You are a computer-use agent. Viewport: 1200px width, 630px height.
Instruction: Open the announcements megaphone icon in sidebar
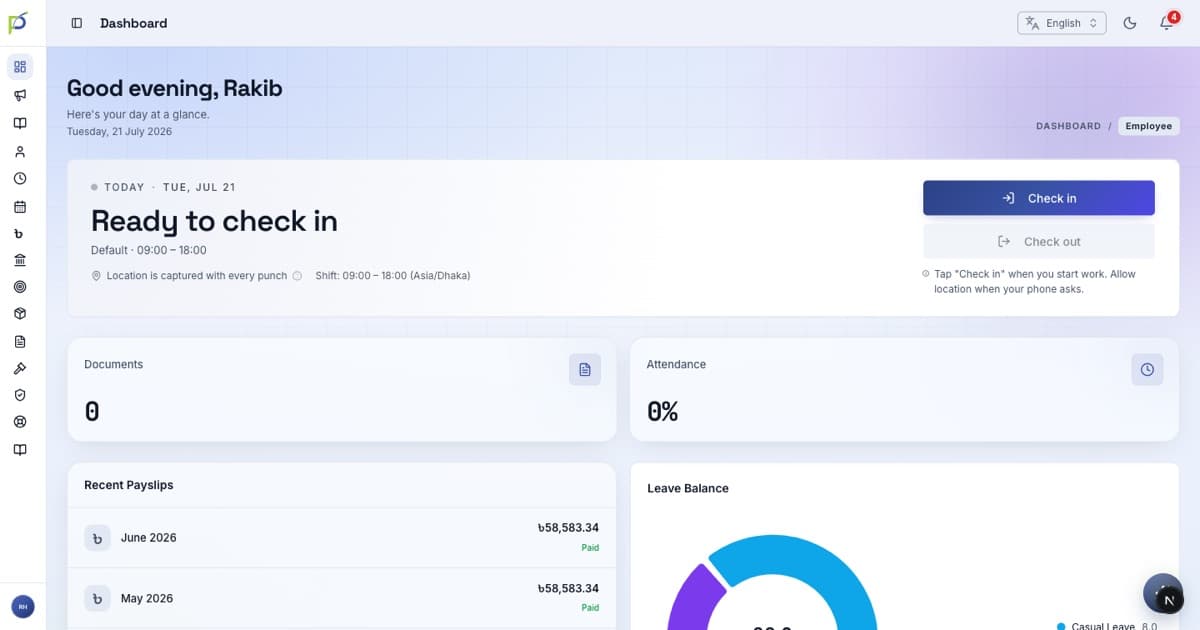tap(20, 95)
